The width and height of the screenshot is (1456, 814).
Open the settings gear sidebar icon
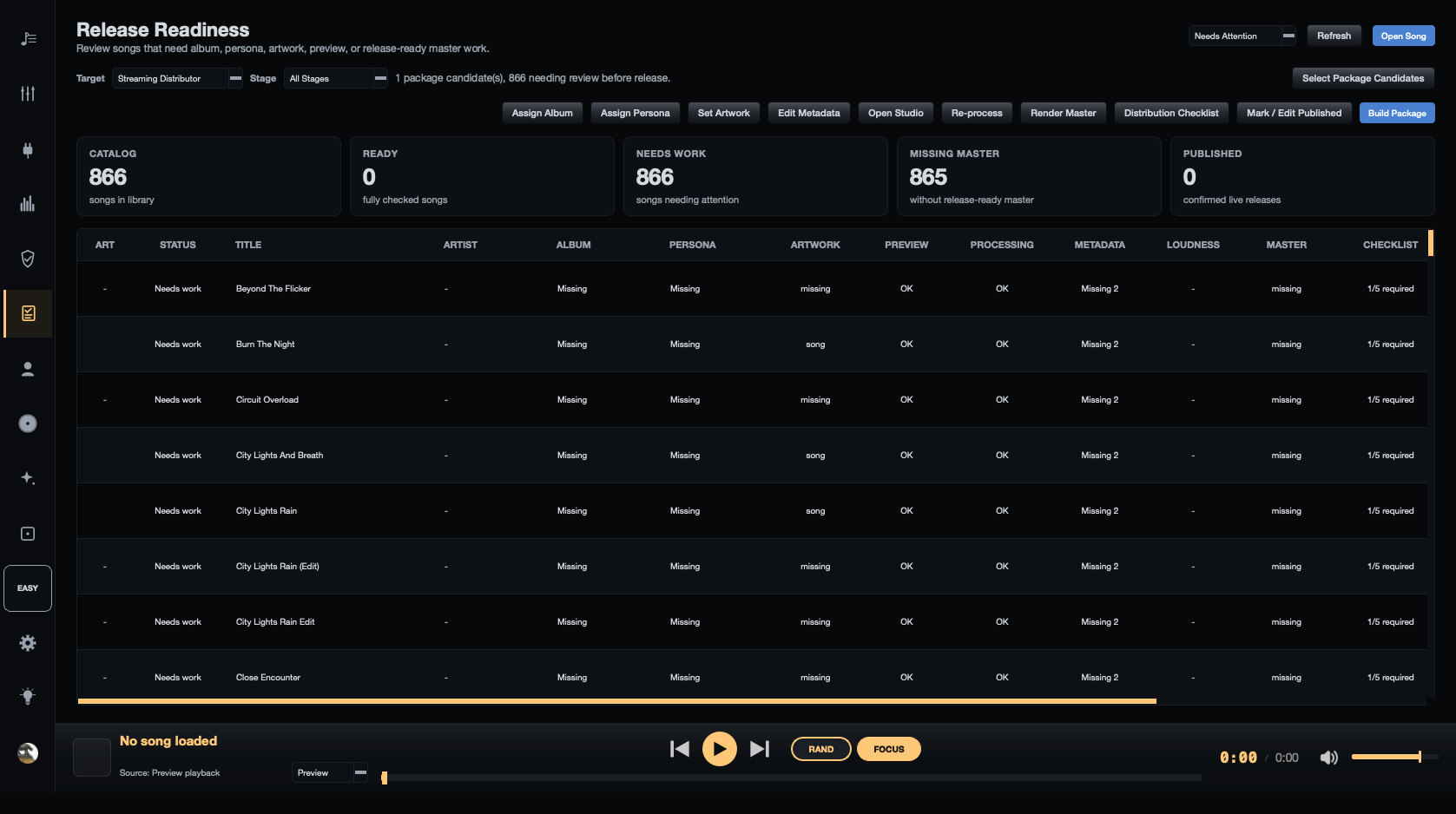tap(28, 643)
